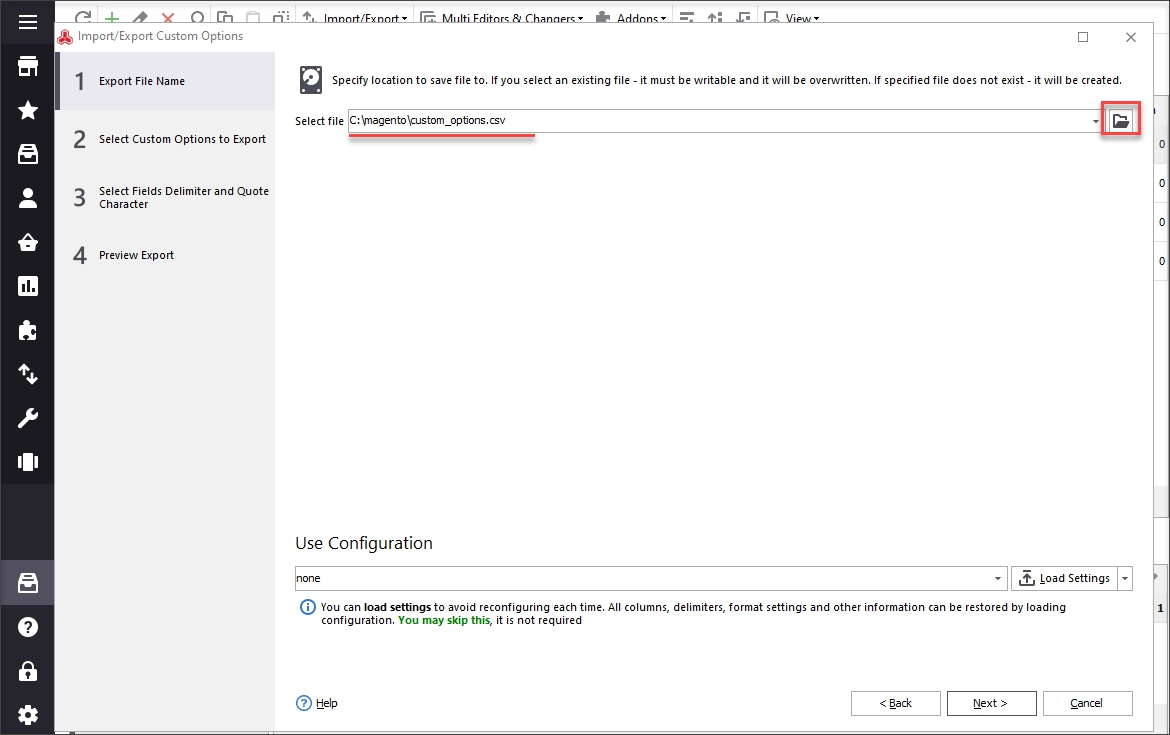Open the puzzle piece addons sidebar icon
Screen dimensions: 1170x735
(x=28, y=331)
